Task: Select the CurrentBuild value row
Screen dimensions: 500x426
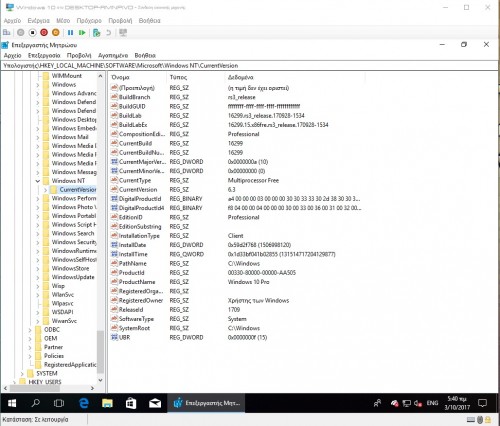Action: 236,143
